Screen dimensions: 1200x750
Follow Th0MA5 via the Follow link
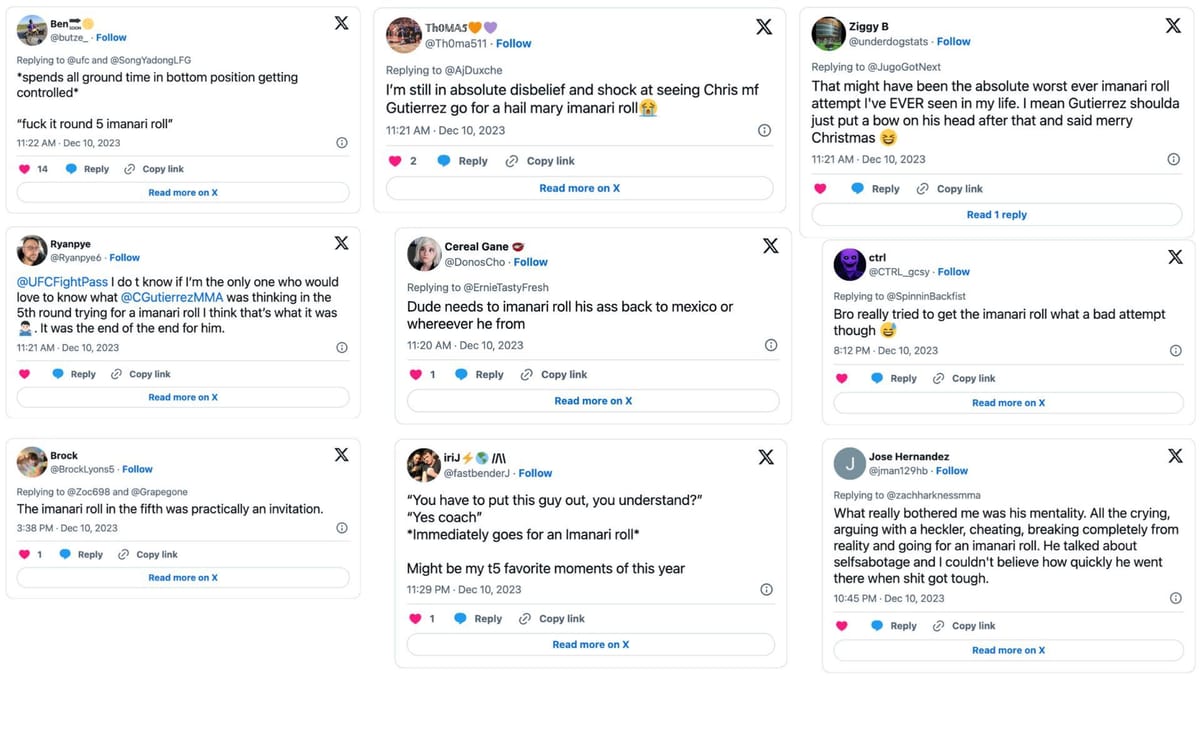(x=513, y=44)
